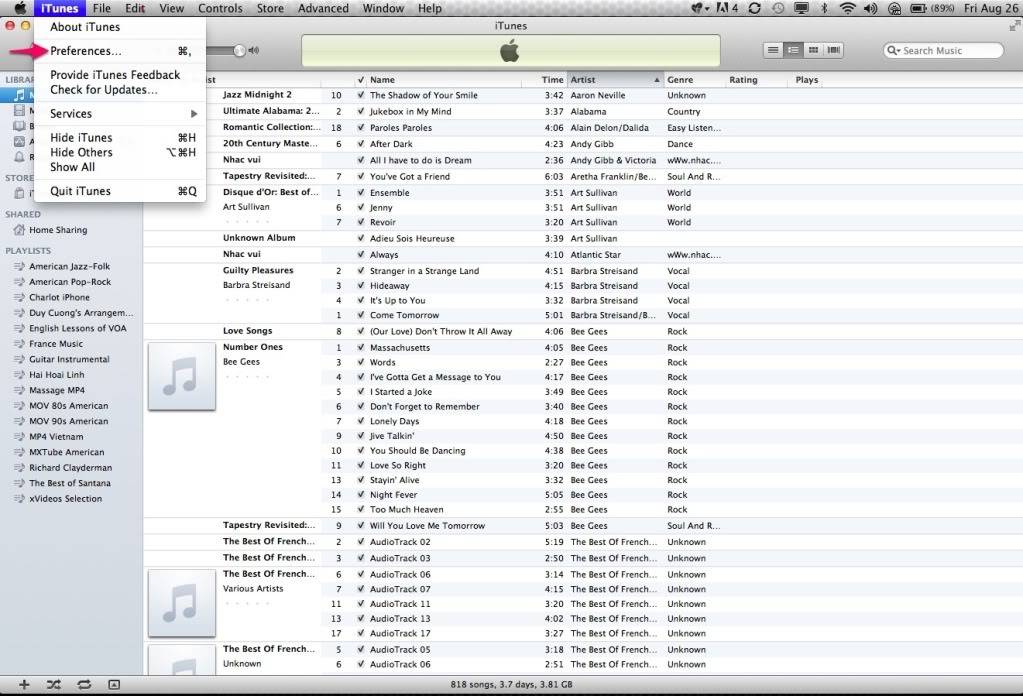Click the Massage MP4 playlist icon

pos(19,390)
